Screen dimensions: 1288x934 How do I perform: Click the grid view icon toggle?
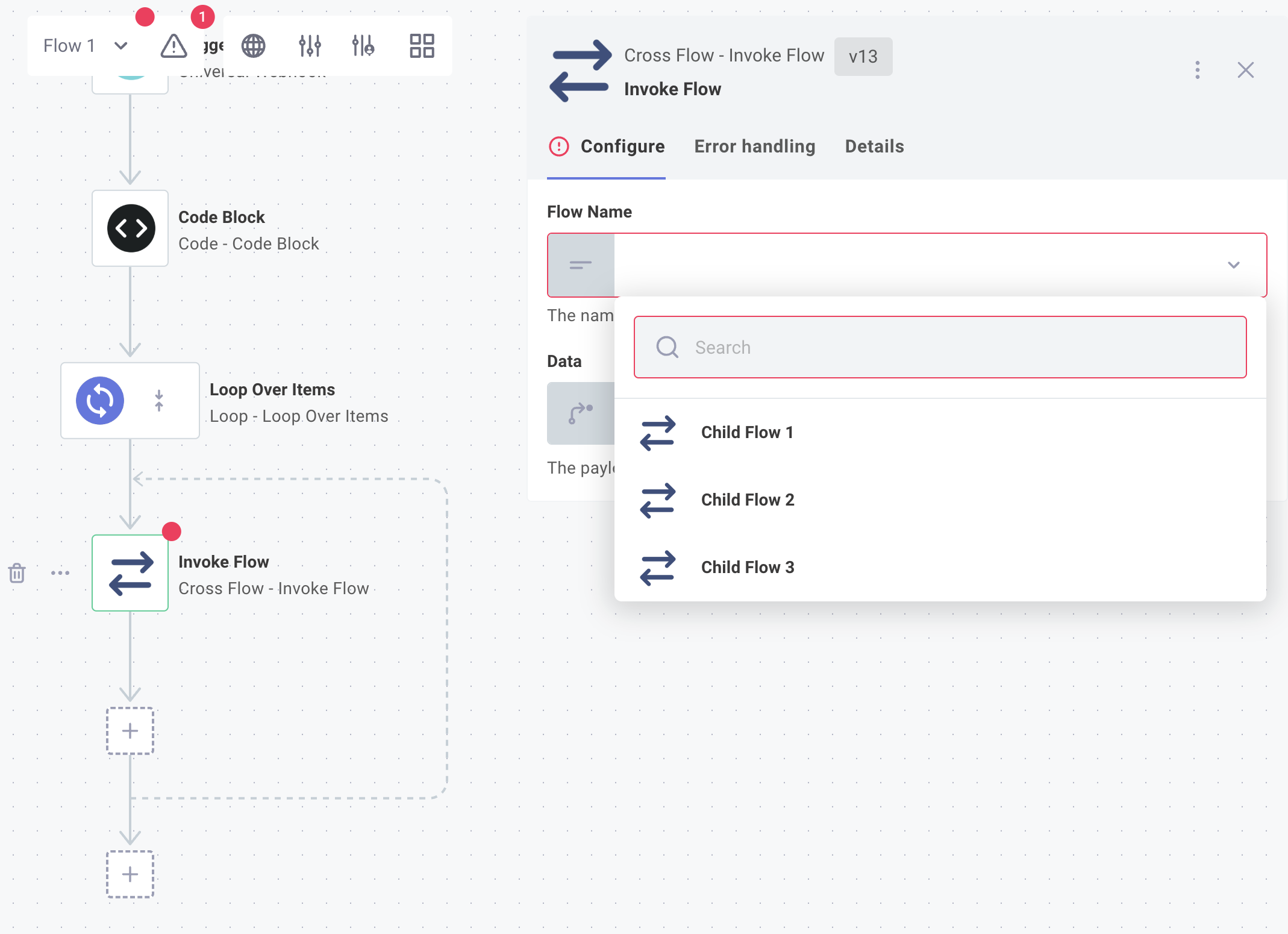pyautogui.click(x=421, y=45)
